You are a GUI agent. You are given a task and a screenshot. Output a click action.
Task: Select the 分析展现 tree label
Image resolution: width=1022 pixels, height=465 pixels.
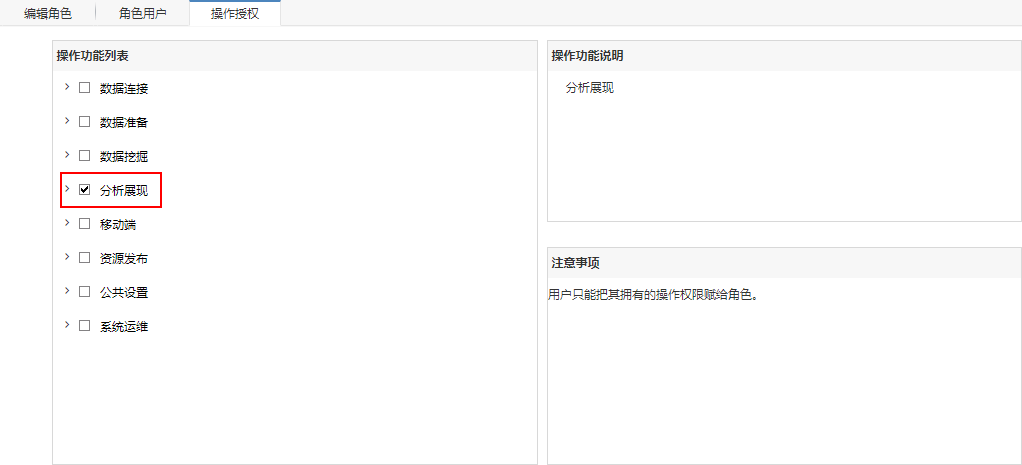[x=124, y=190]
